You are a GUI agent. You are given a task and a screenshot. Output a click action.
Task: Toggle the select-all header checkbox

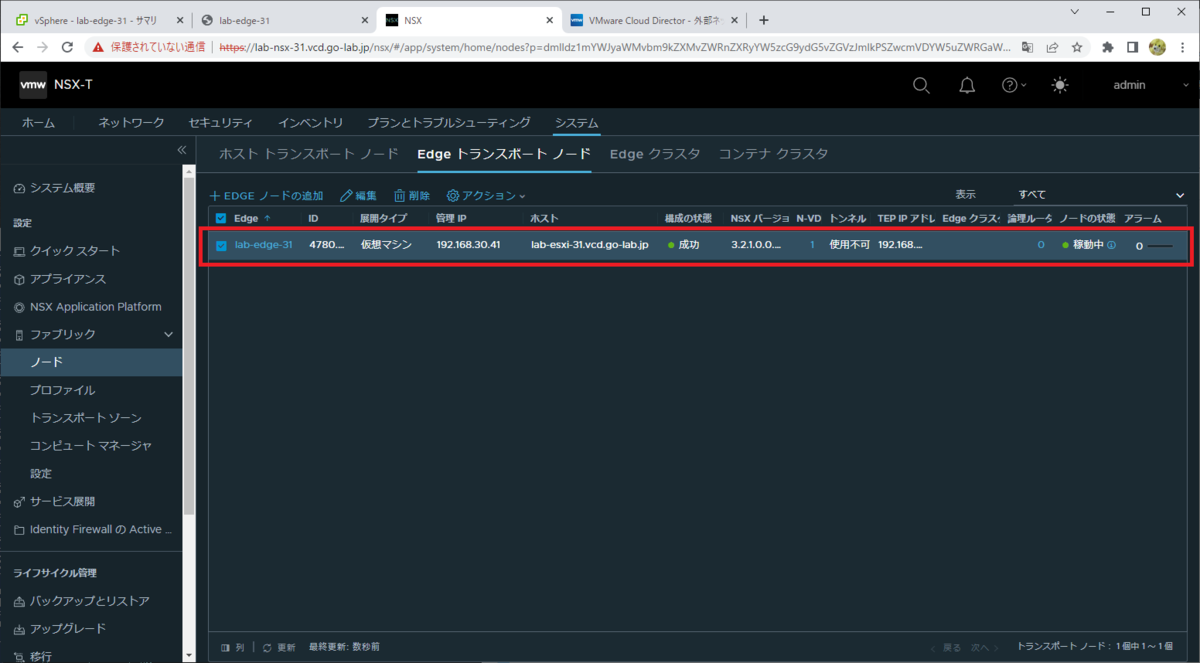tap(221, 218)
